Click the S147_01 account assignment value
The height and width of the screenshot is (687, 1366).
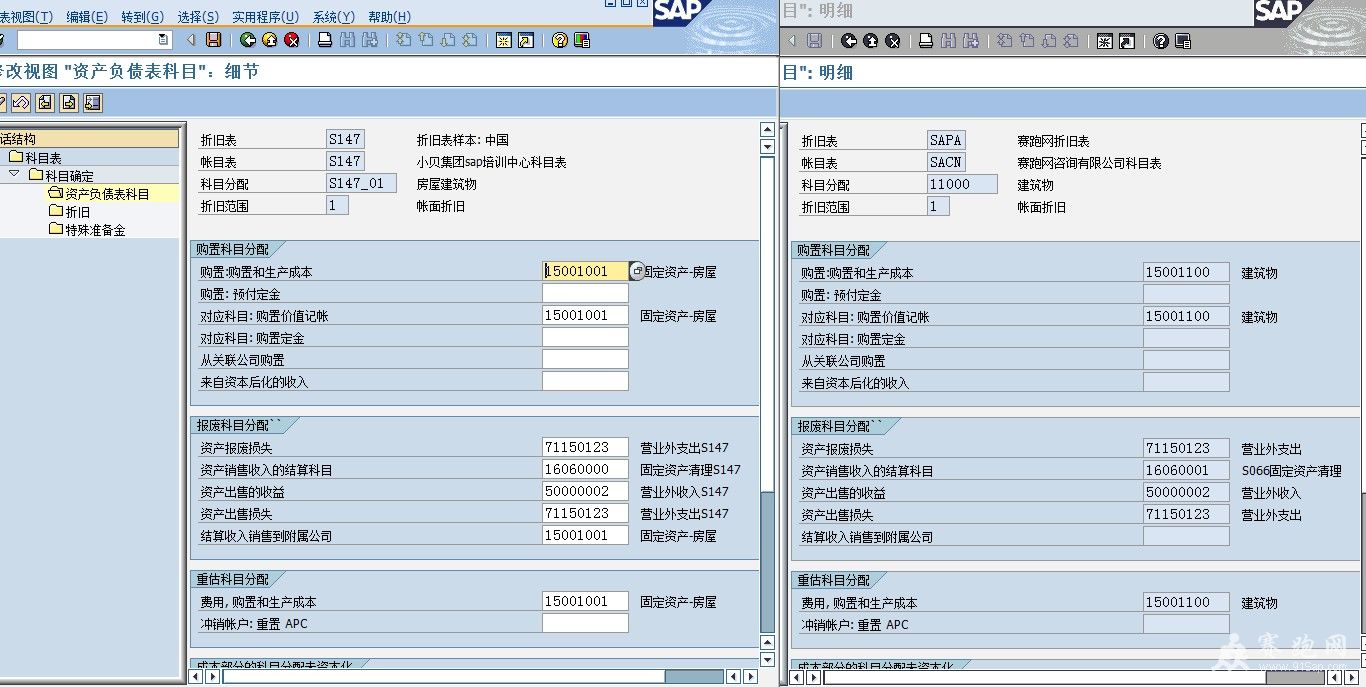pos(362,183)
